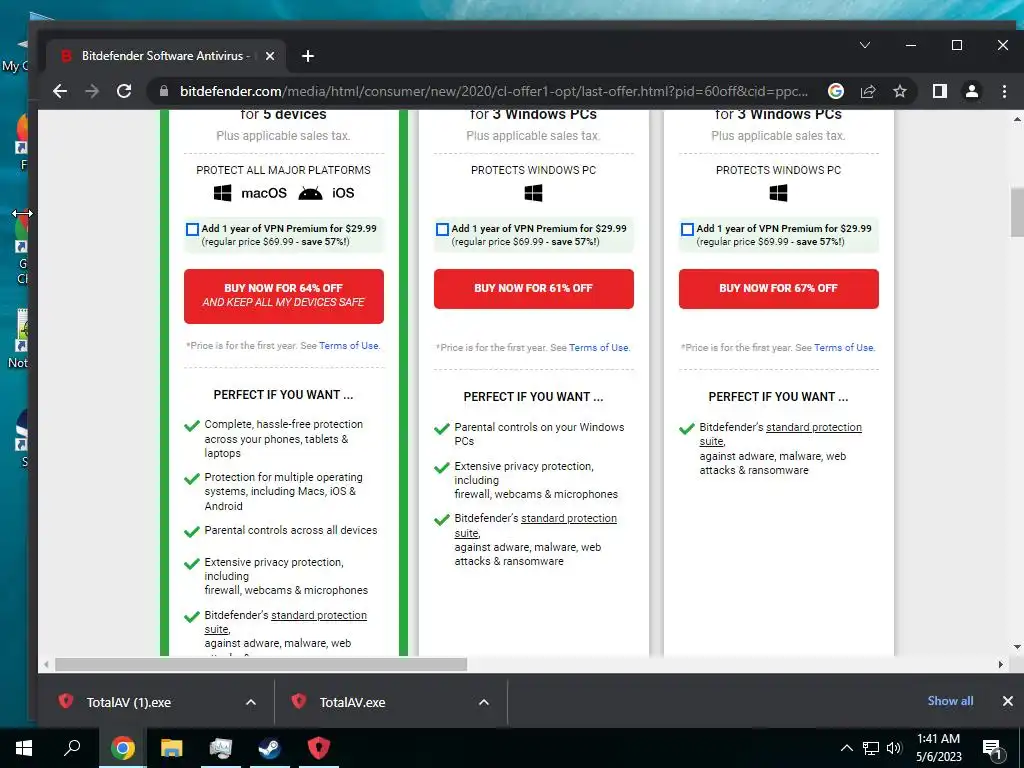Reload the Bitdefender page
The image size is (1024, 768).
tap(124, 91)
